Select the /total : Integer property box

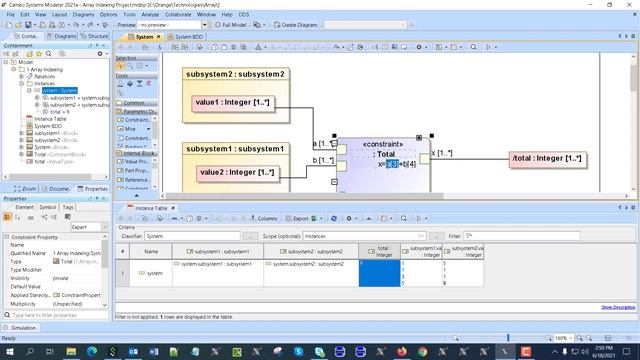547,159
